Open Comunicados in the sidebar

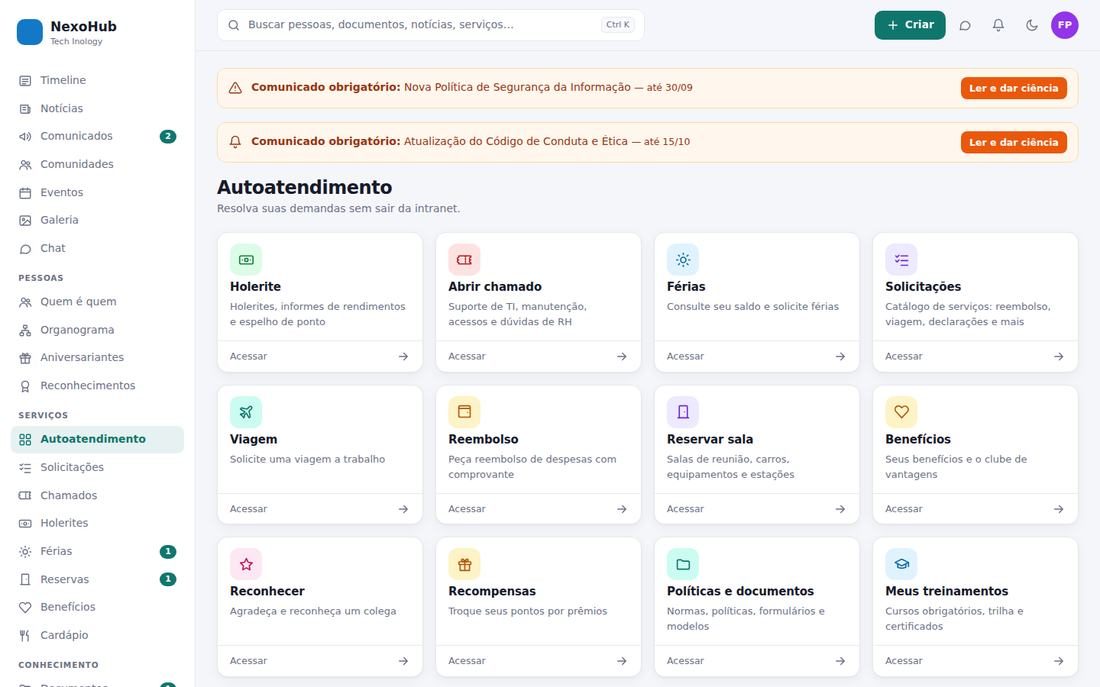click(x=98, y=136)
